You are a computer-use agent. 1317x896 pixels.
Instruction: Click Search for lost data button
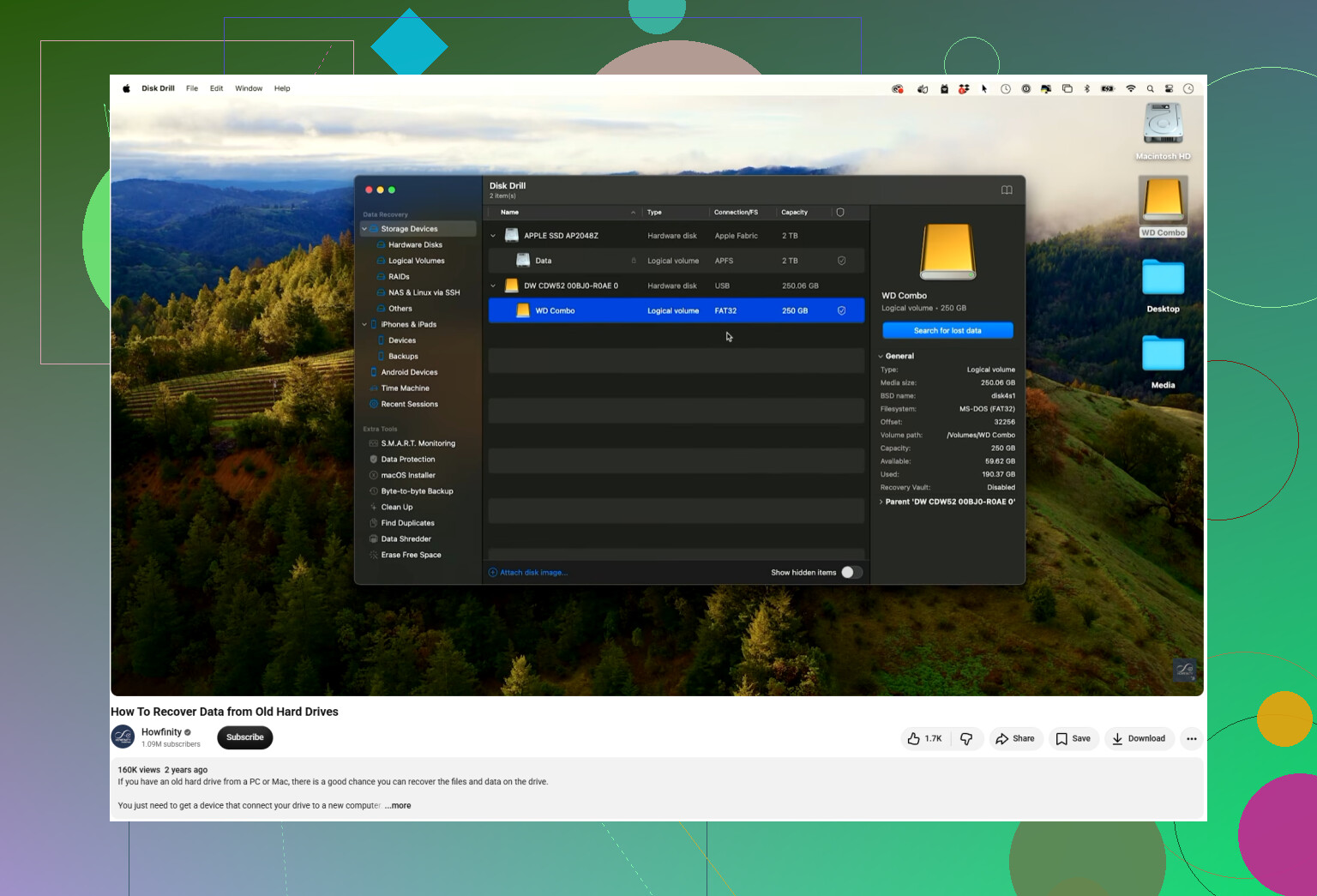pyautogui.click(x=947, y=331)
